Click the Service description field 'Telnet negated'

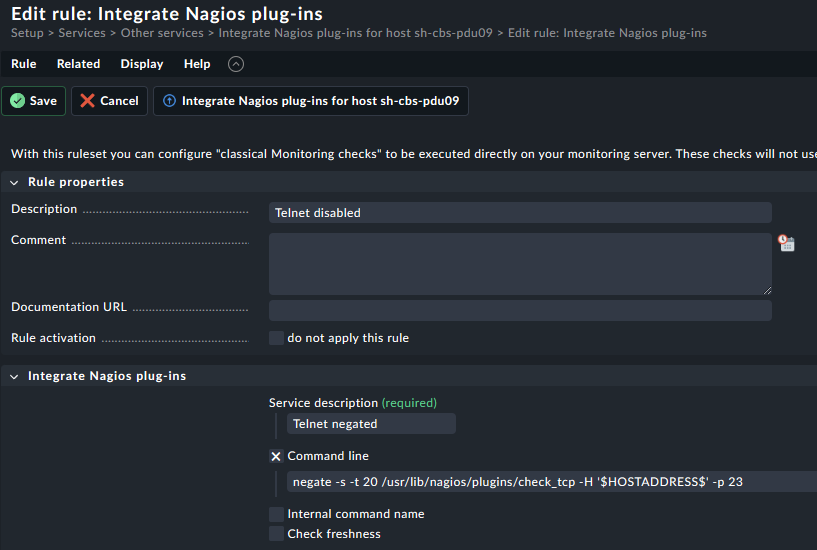(x=371, y=424)
